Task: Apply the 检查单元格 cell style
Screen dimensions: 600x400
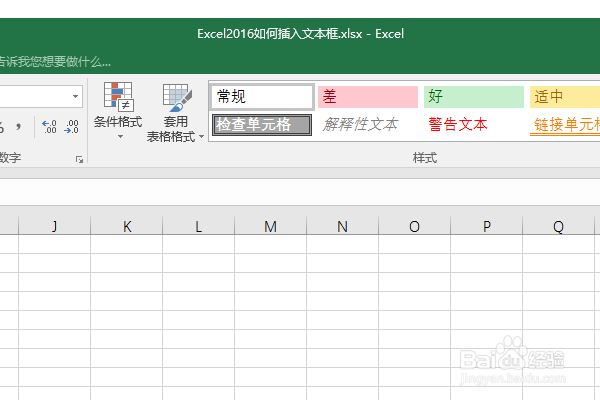Action: click(262, 125)
